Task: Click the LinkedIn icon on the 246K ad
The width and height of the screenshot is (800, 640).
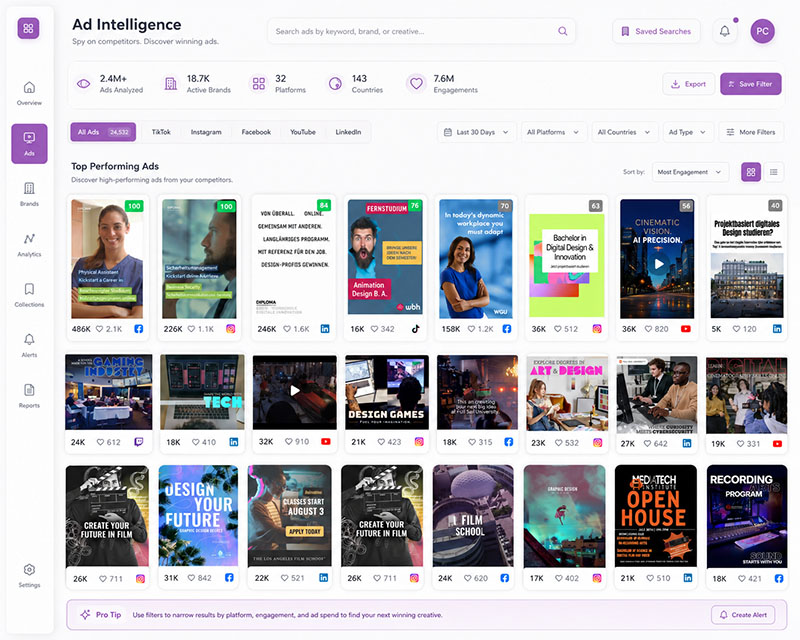Action: click(x=325, y=329)
